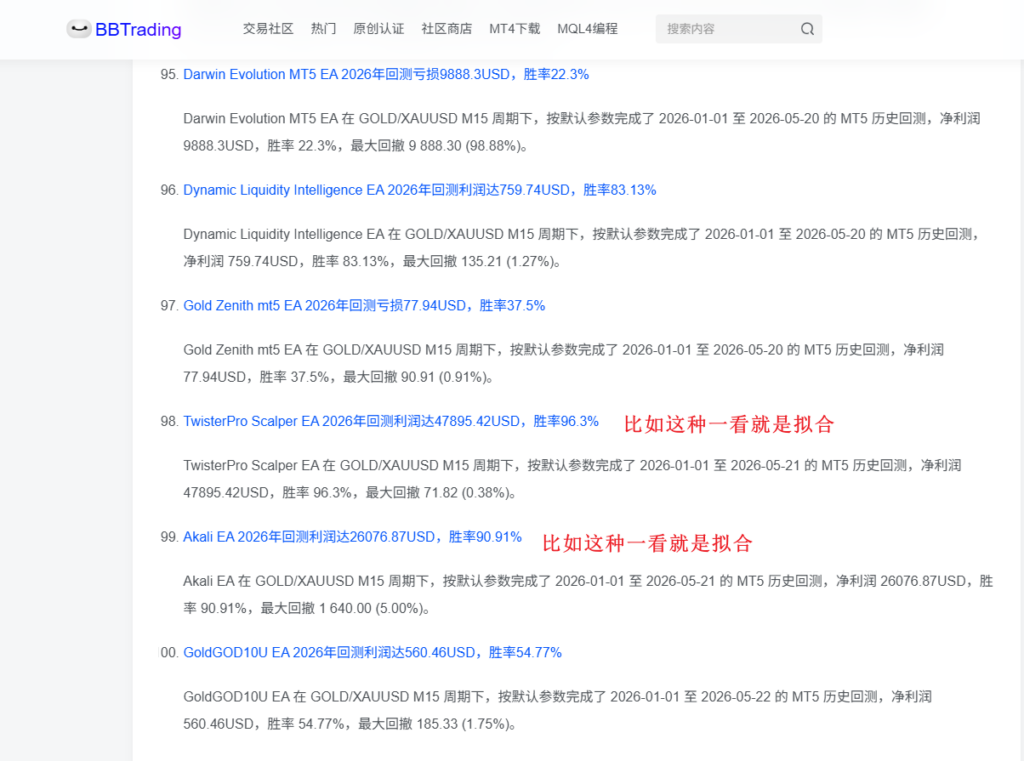1024x761 pixels.
Task: Open 社区商店 in the navigation
Action: pos(446,29)
